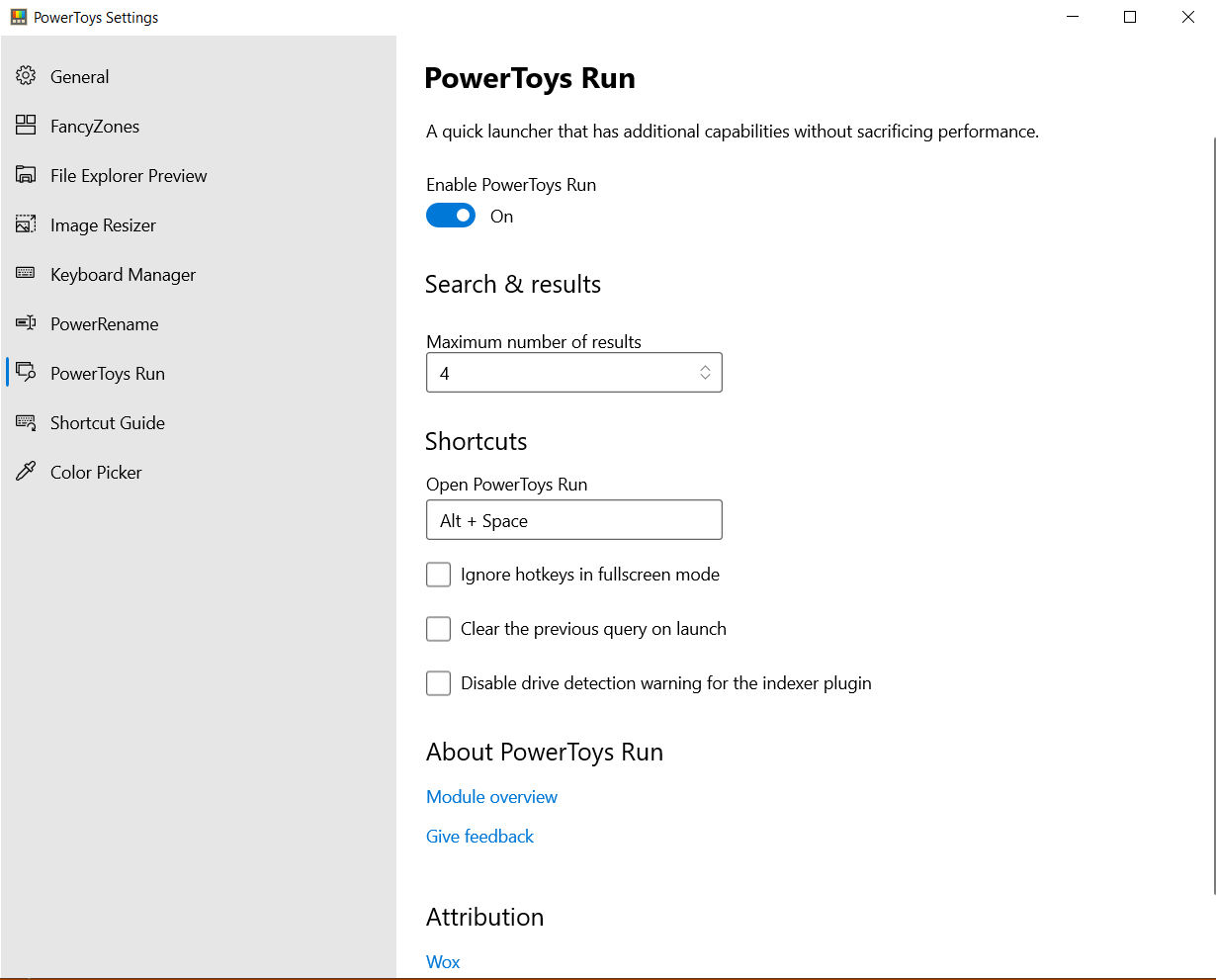This screenshot has height=980, width=1216.
Task: Click the 'Open PowerToys Run' label
Action: [507, 485]
